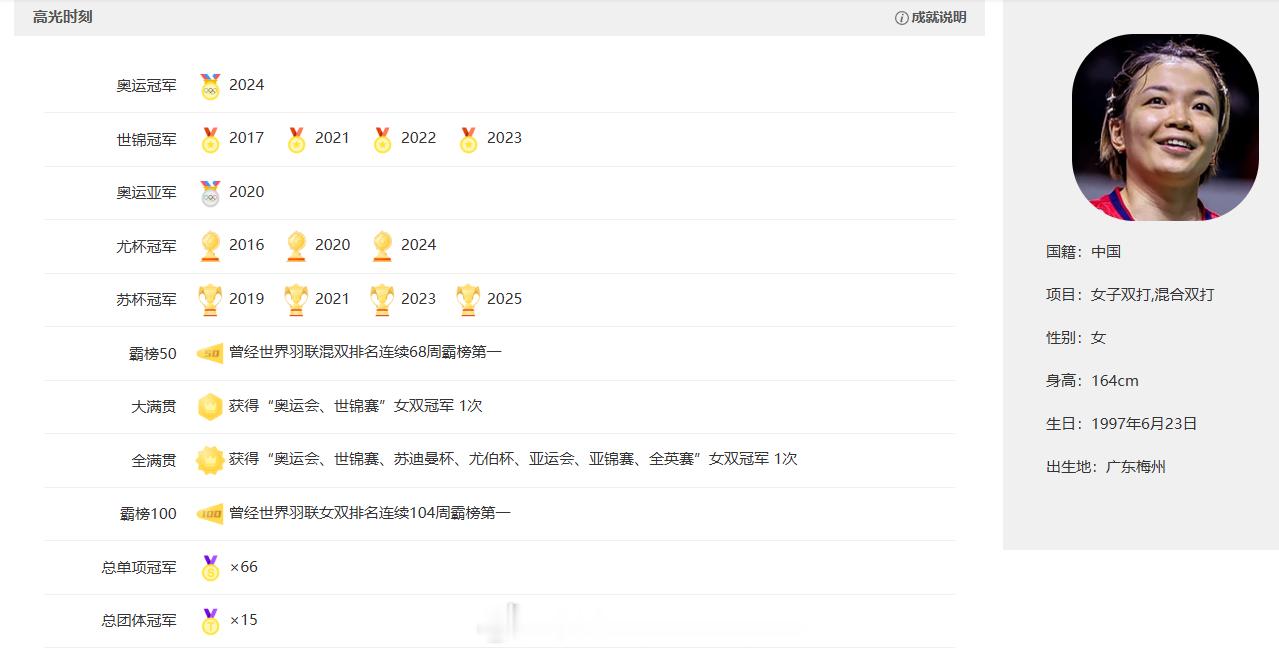The width and height of the screenshot is (1279, 655).
Task: Click the 2021 Sudirman Cup trophy icon
Action: (296, 300)
